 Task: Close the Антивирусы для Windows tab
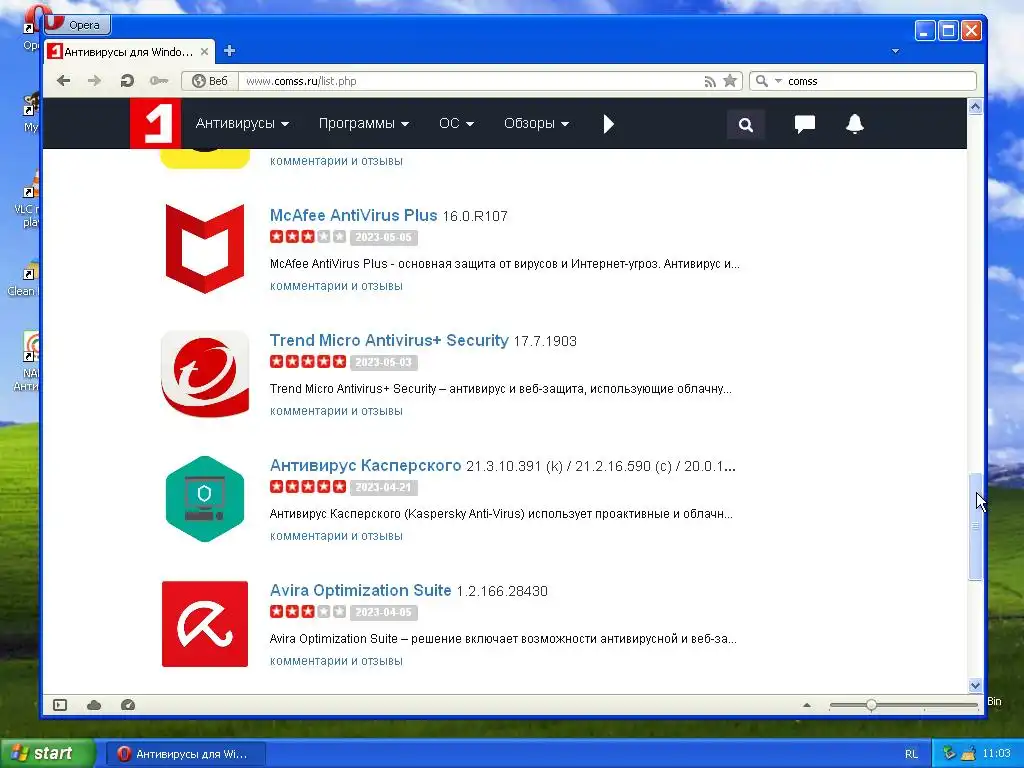[204, 52]
